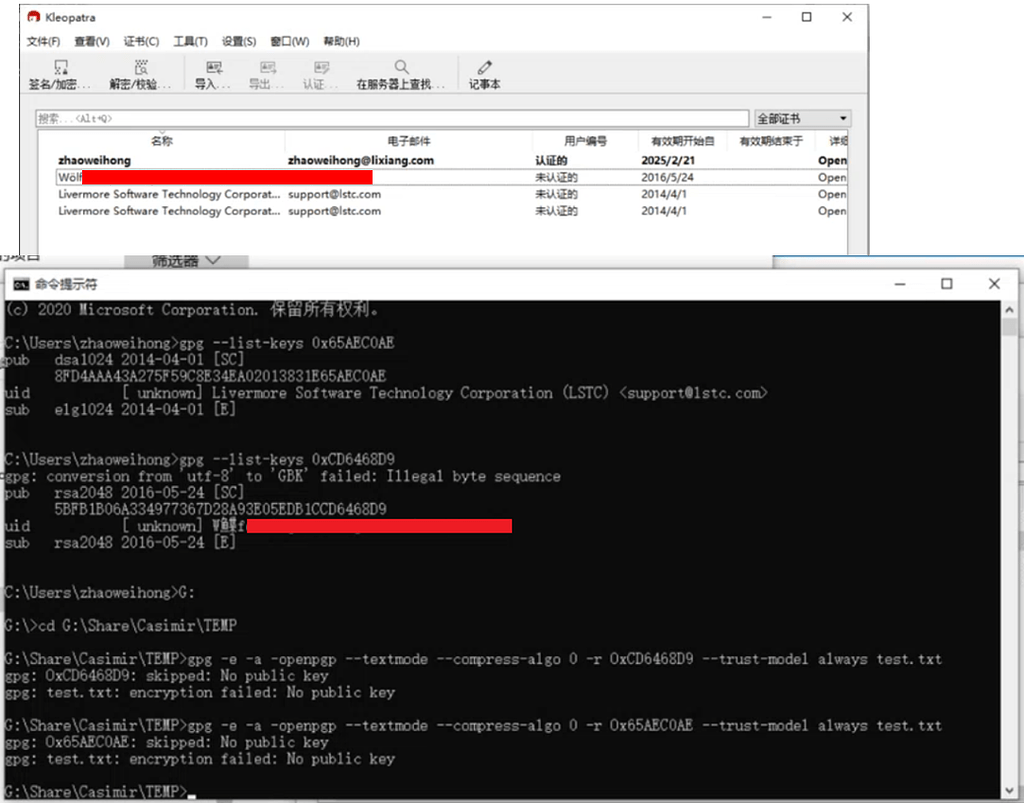Image resolution: width=1024 pixels, height=803 pixels.
Task: Click the certificate search input field
Action: click(x=390, y=118)
